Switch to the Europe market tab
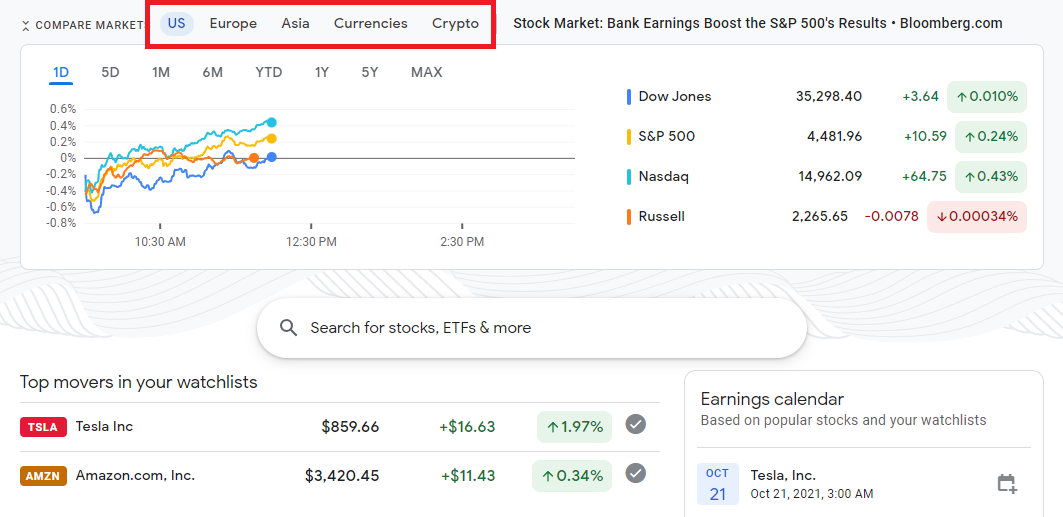 (233, 24)
